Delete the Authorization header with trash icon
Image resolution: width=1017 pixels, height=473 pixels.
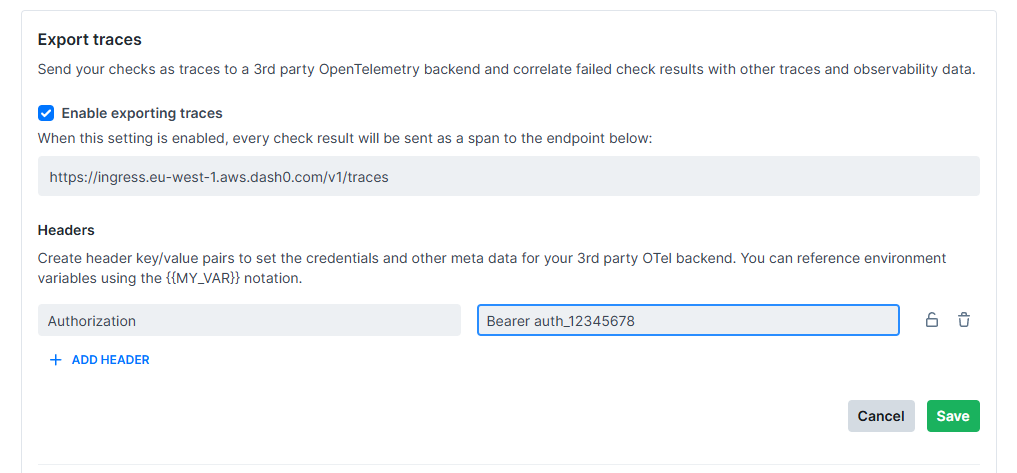[x=964, y=320]
